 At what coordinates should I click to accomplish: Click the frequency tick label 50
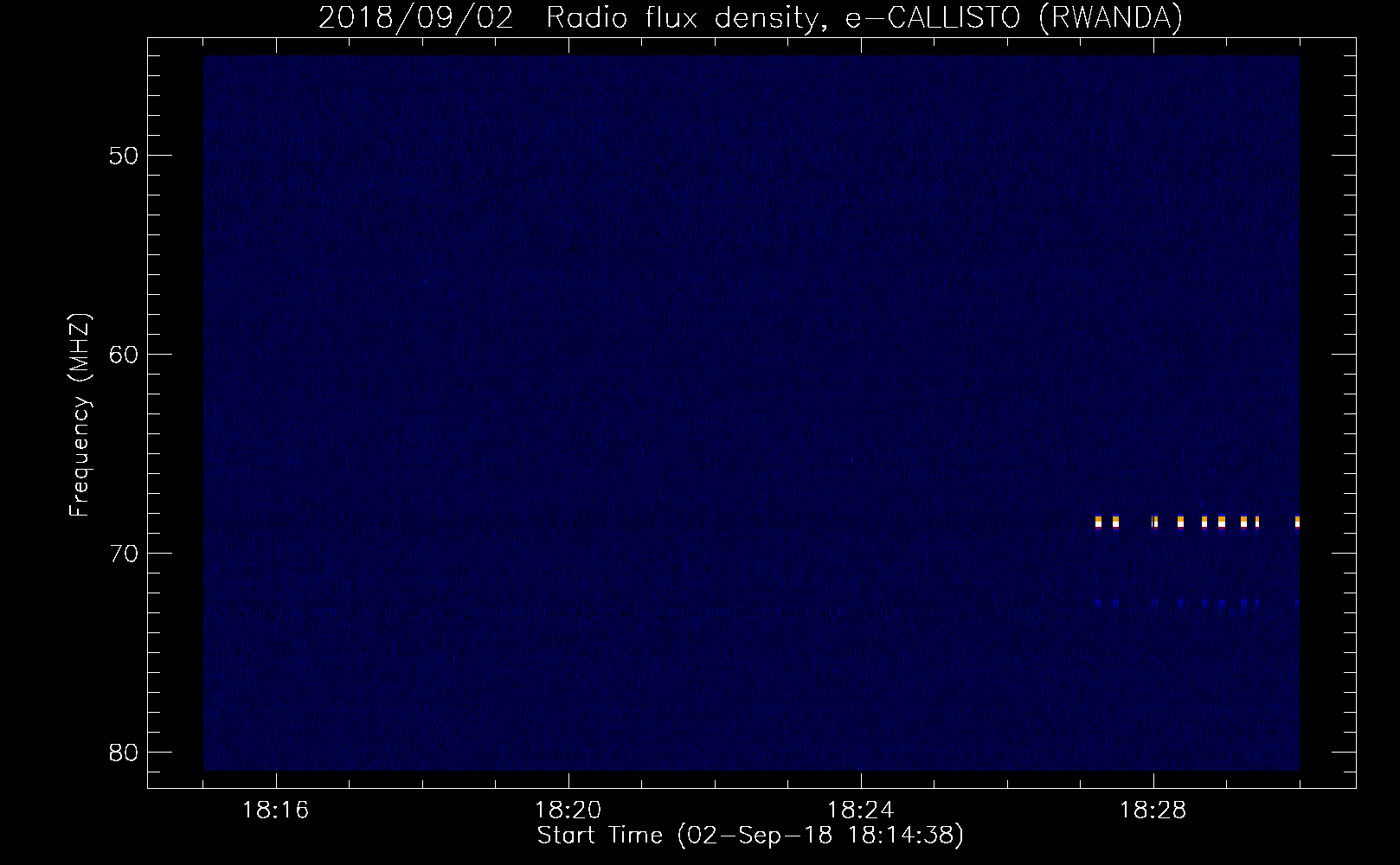click(125, 156)
